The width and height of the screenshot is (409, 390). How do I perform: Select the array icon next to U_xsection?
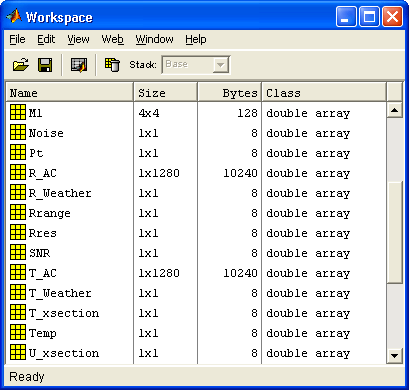18,352
